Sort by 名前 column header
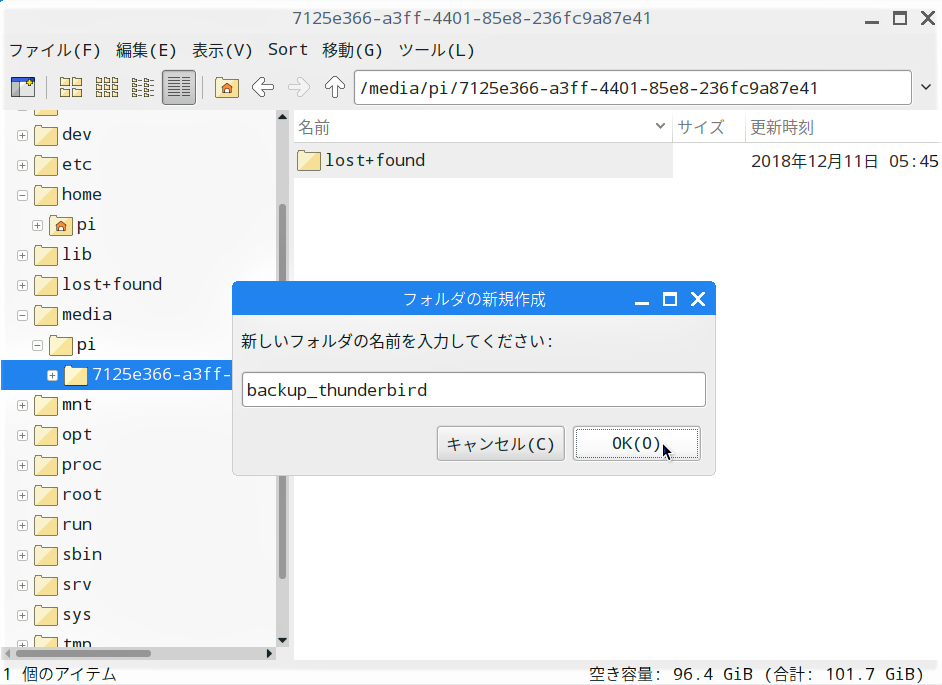Screen dimensions: 942x685 [482, 127]
